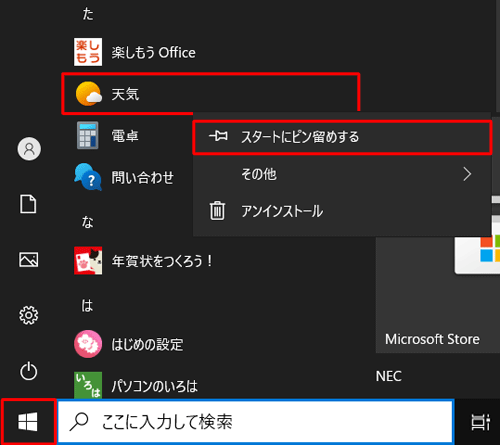Click the な section letter header

[x=88, y=222]
